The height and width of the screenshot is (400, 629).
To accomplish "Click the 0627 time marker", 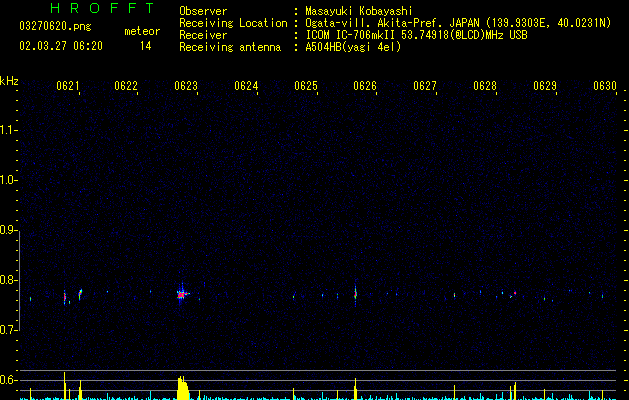I will pyautogui.click(x=425, y=85).
